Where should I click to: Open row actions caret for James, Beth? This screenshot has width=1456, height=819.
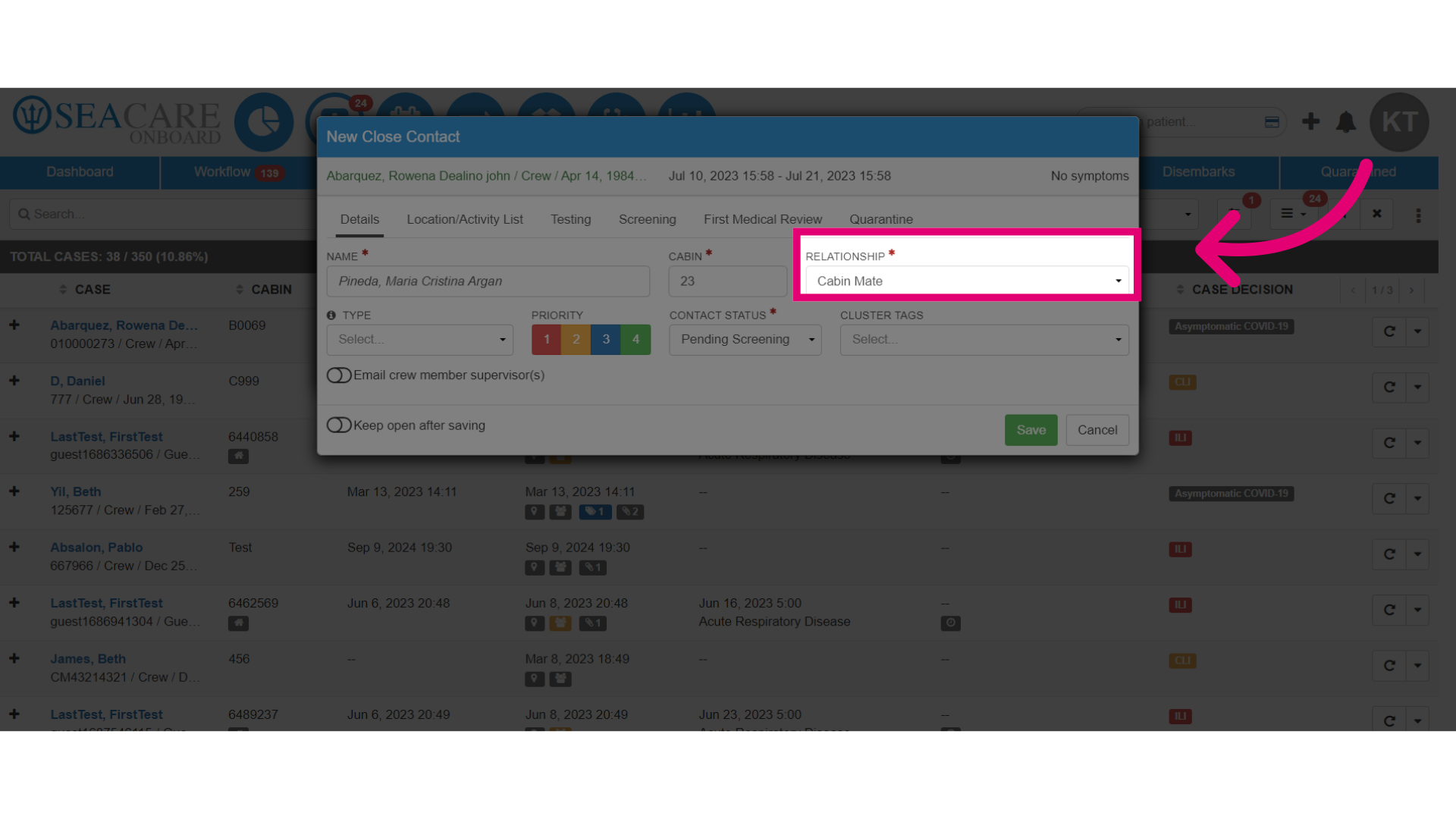tap(1417, 665)
